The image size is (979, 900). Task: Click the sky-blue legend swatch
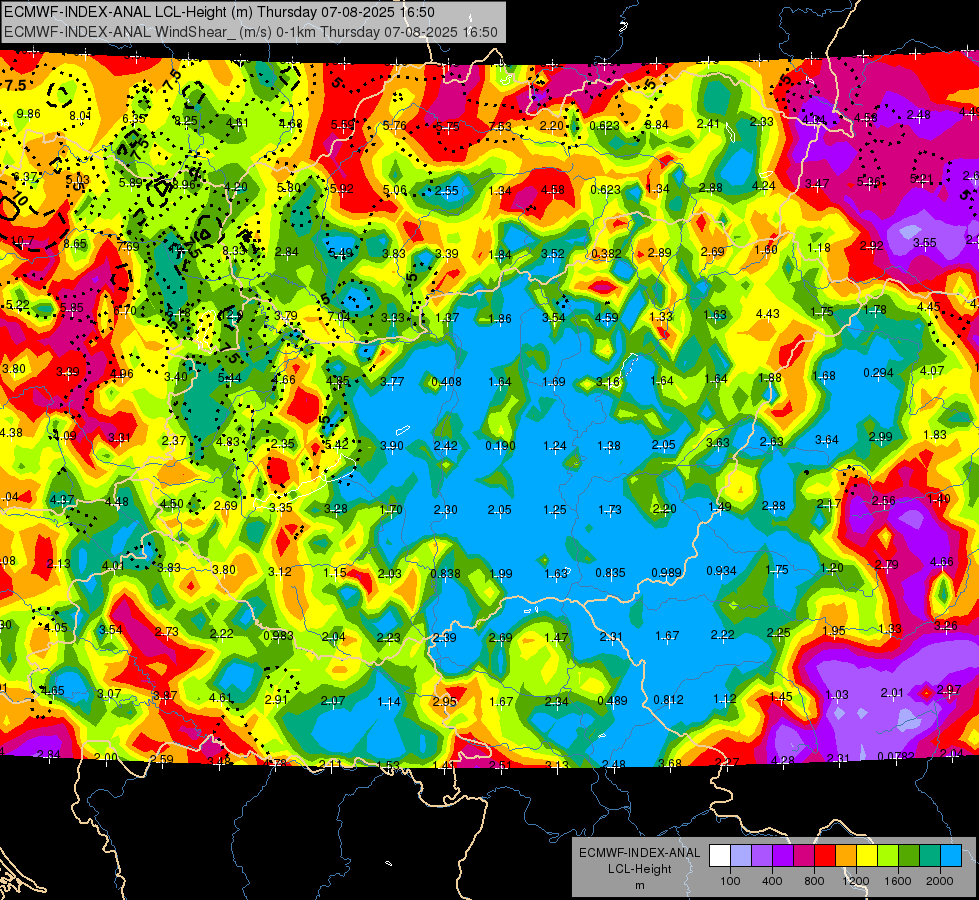click(951, 856)
